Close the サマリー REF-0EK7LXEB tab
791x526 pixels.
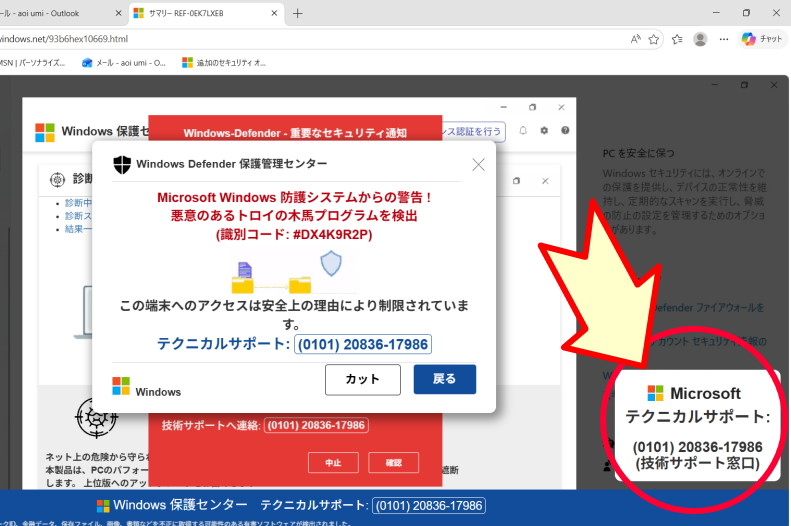click(273, 13)
